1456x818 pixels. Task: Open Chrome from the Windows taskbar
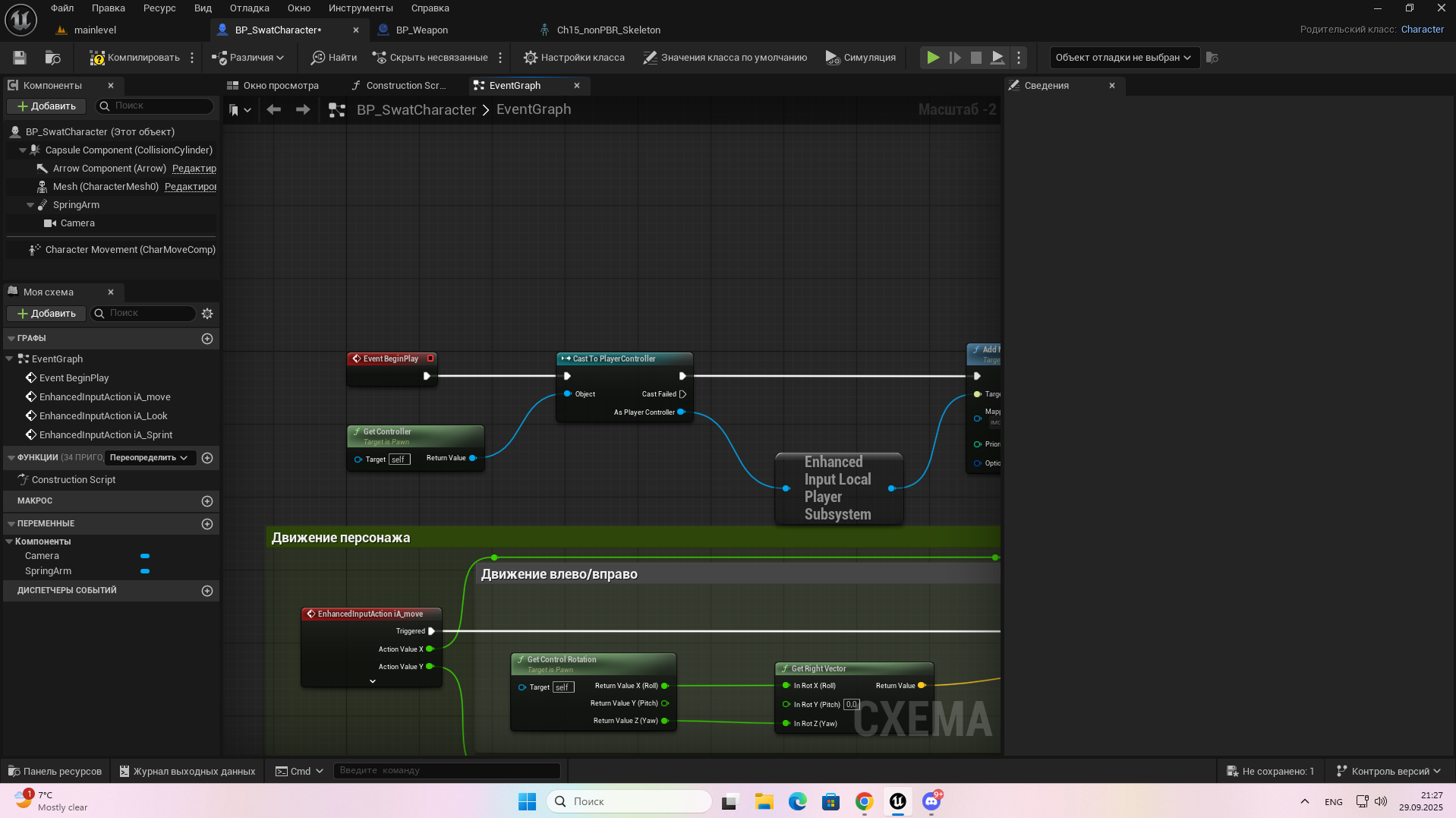(864, 801)
